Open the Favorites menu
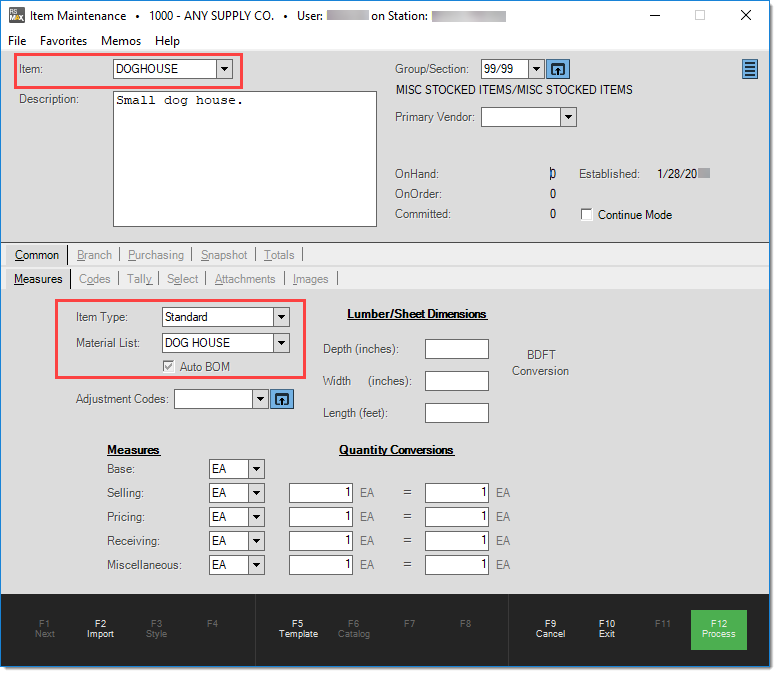Screen dimensions: 777x674 [64, 41]
